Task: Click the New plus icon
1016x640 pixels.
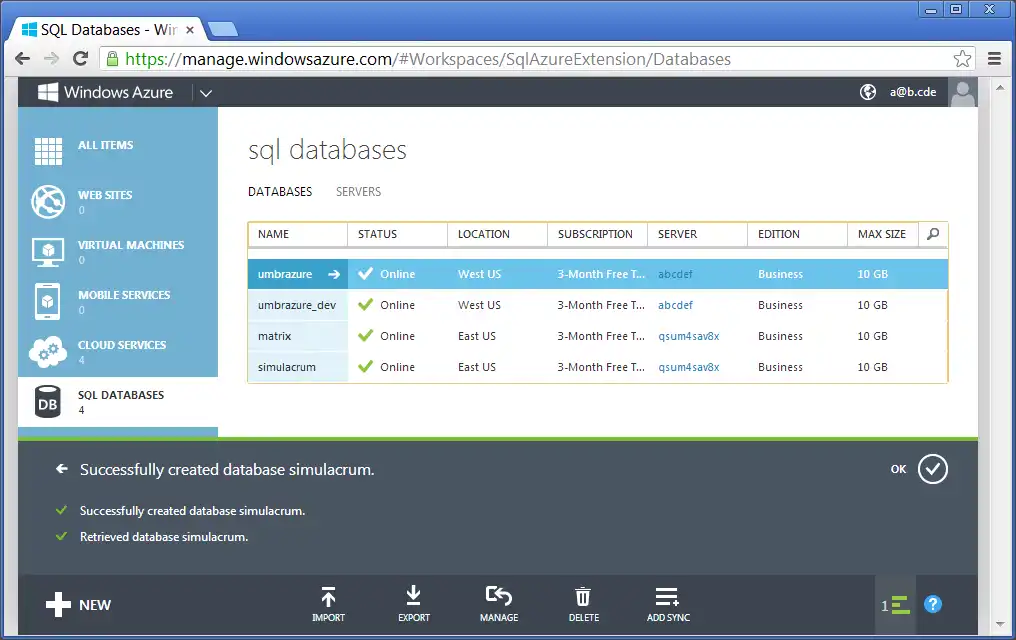Action: coord(58,604)
